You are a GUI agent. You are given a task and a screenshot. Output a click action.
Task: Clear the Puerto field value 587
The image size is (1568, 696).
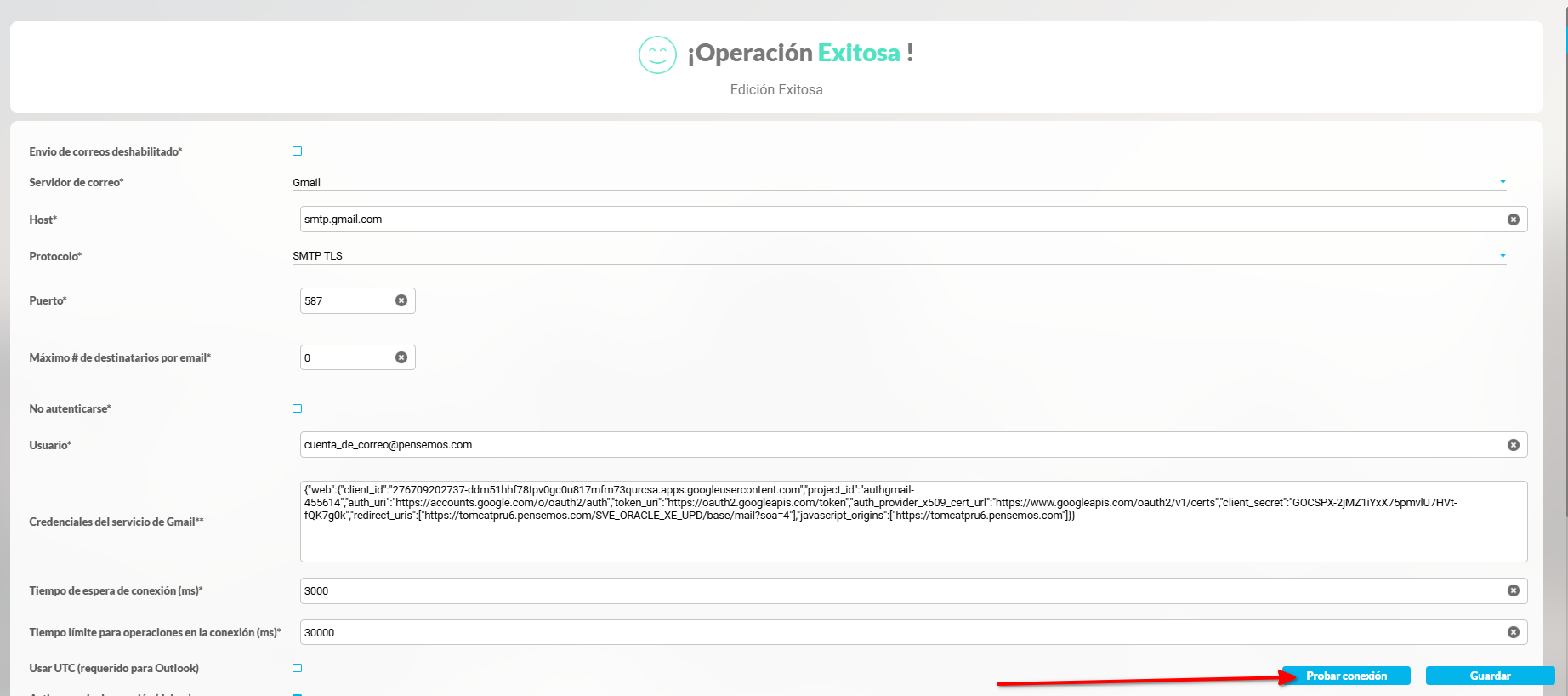click(x=401, y=300)
